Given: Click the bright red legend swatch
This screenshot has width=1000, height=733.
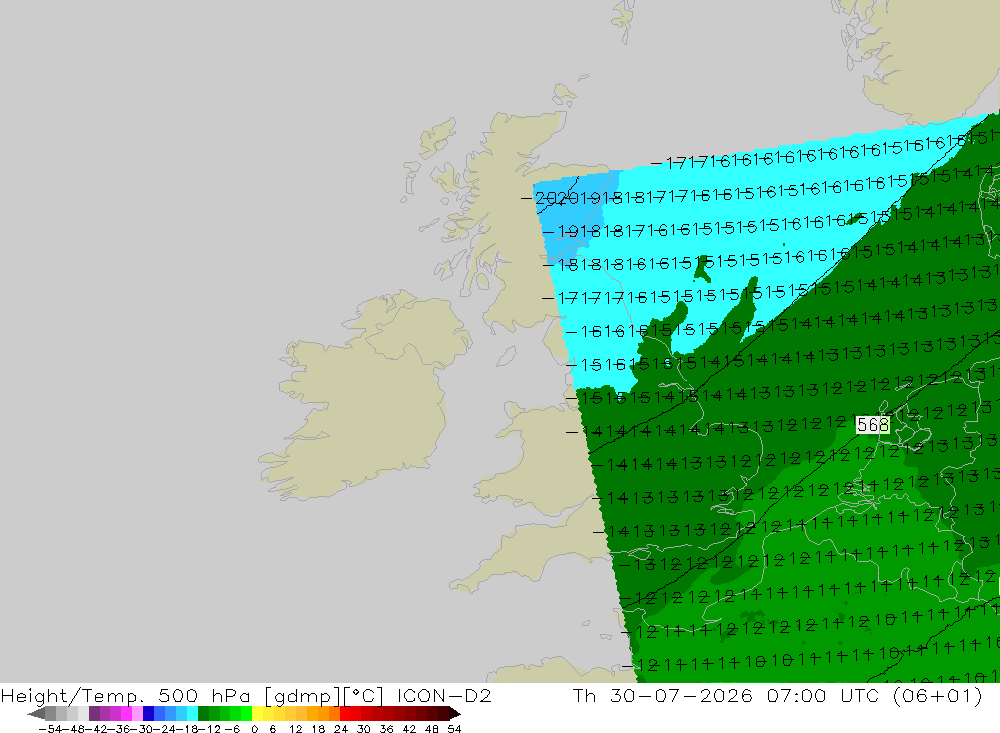Looking at the screenshot, I should 345,713.
